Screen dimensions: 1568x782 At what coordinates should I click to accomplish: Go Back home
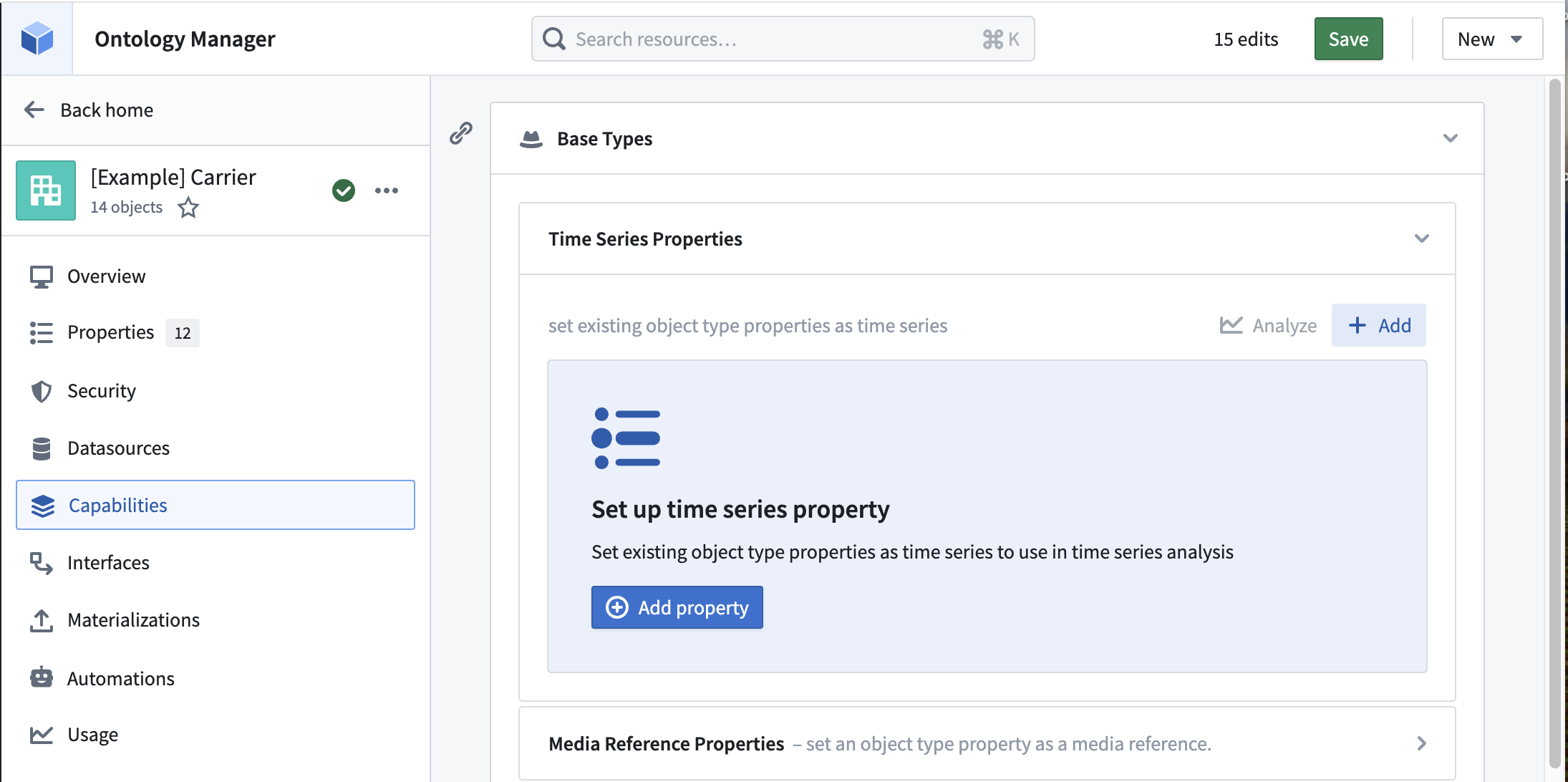[x=89, y=110]
